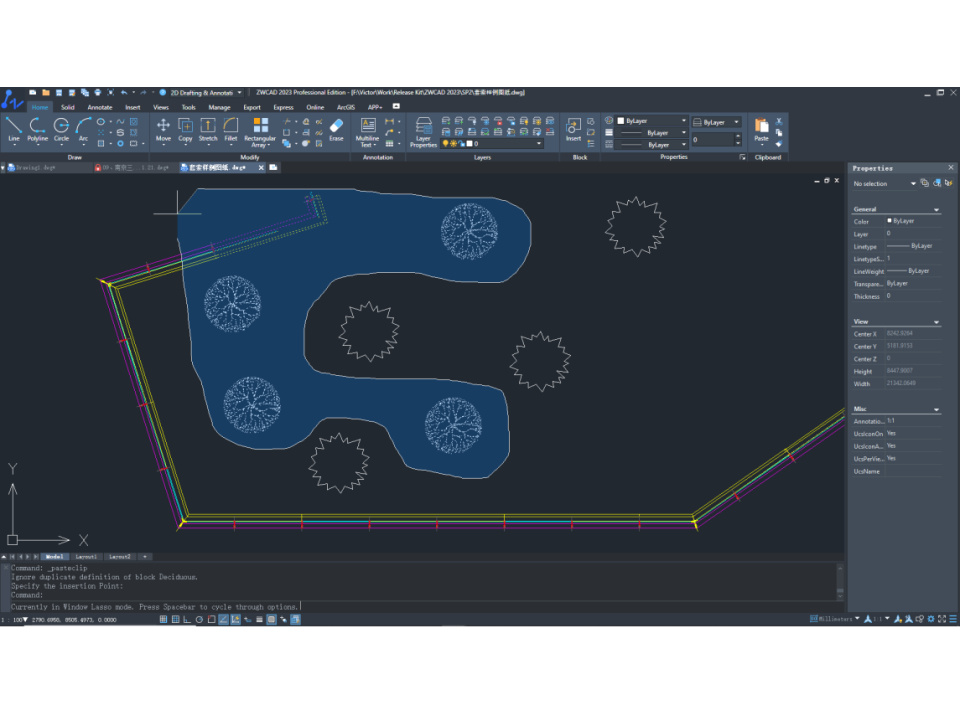
Task: Click the Open folder icon in quick access toolbar
Action: [46, 92]
